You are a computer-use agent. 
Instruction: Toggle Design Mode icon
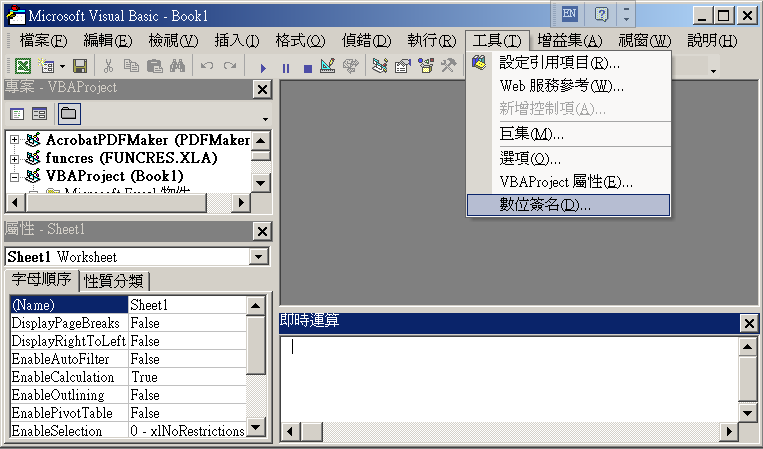[x=327, y=66]
